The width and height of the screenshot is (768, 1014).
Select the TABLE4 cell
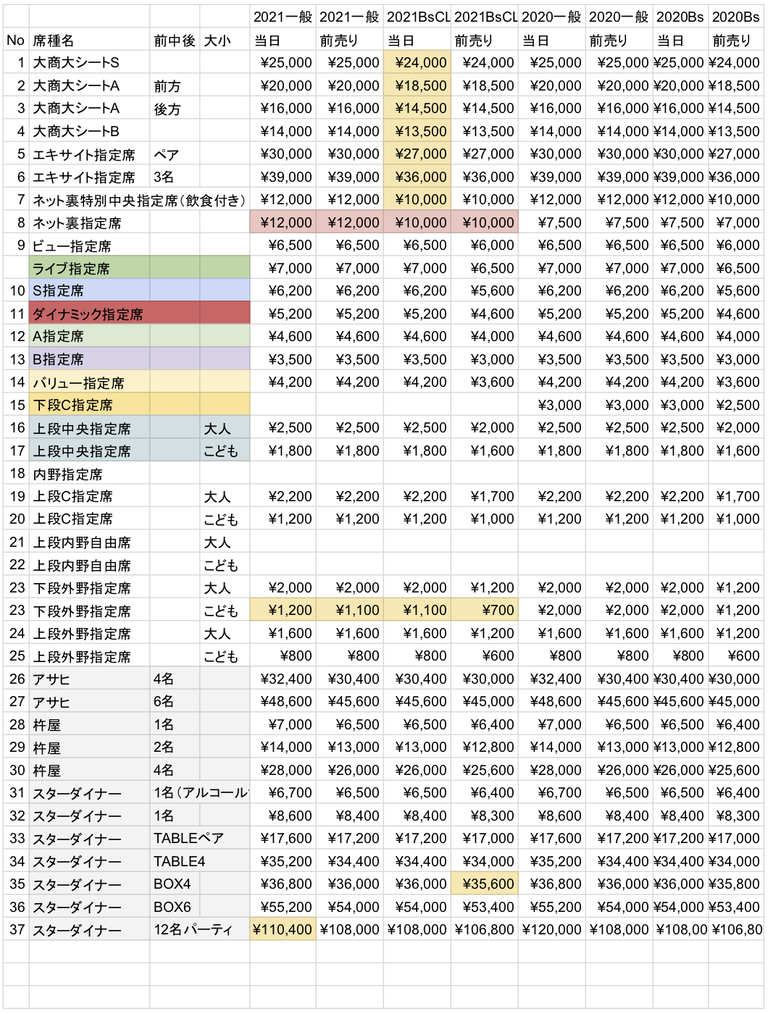click(x=200, y=861)
